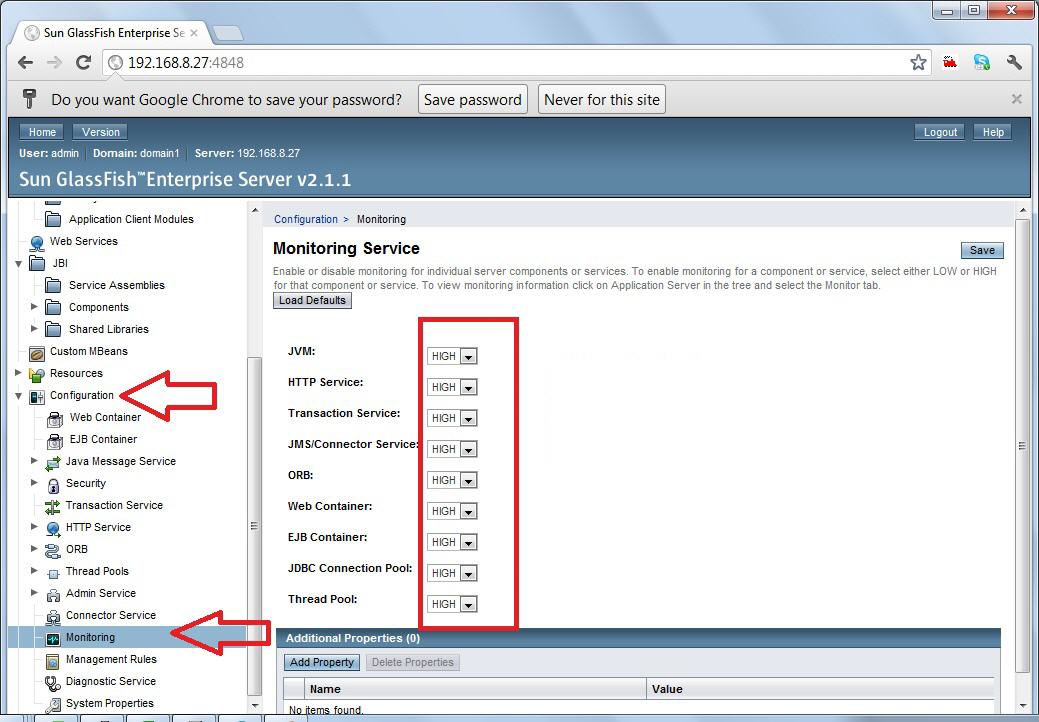Open the ORB monitoring level dropdown
The image size is (1039, 722).
pos(452,480)
